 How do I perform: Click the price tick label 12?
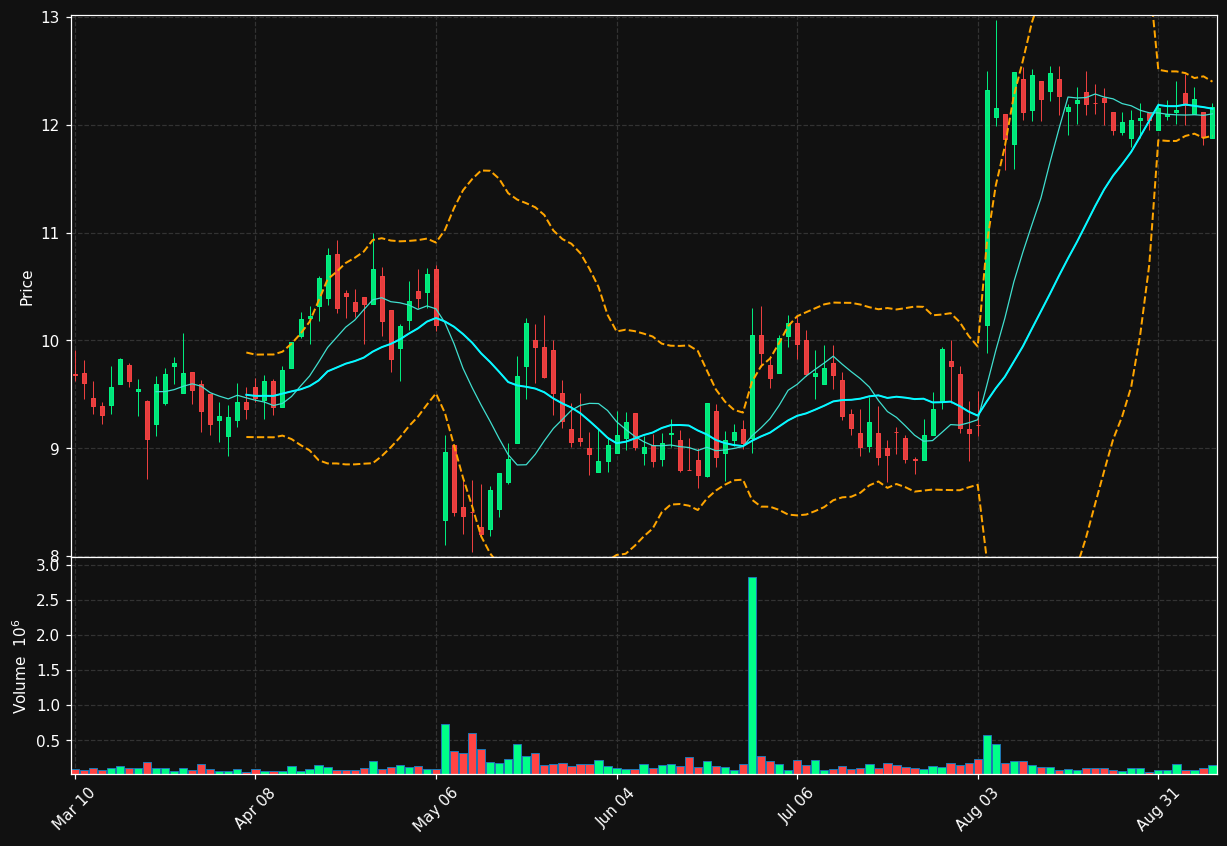coord(50,125)
